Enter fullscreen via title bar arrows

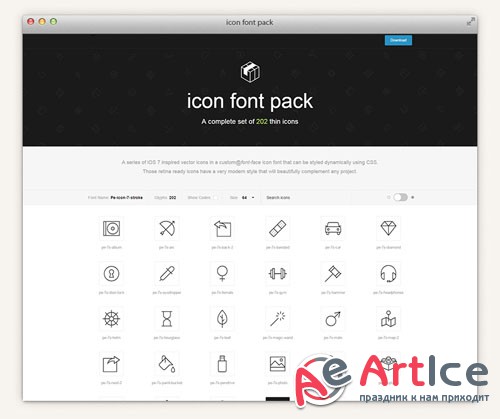pos(470,22)
